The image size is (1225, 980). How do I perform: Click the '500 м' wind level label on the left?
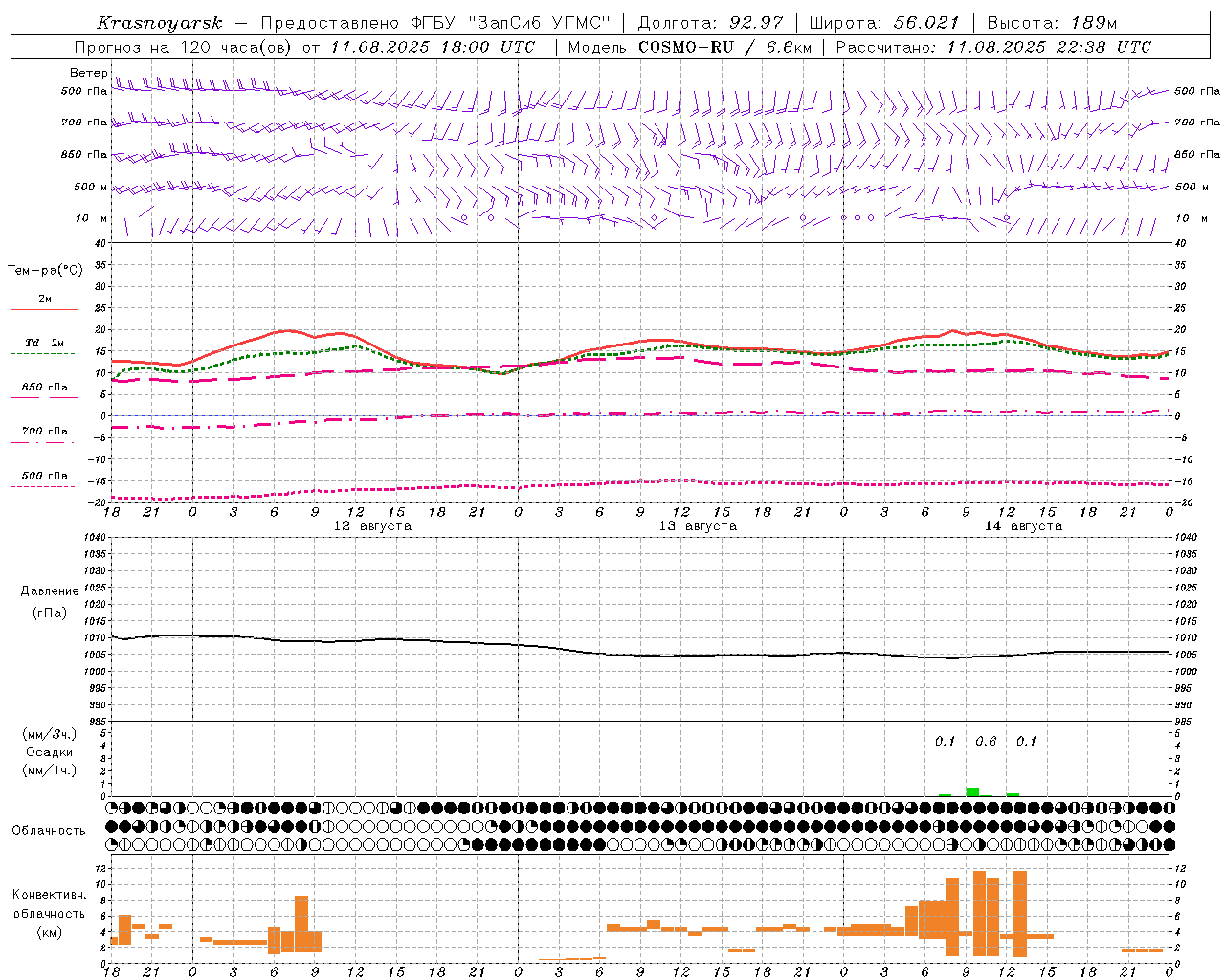(x=91, y=187)
